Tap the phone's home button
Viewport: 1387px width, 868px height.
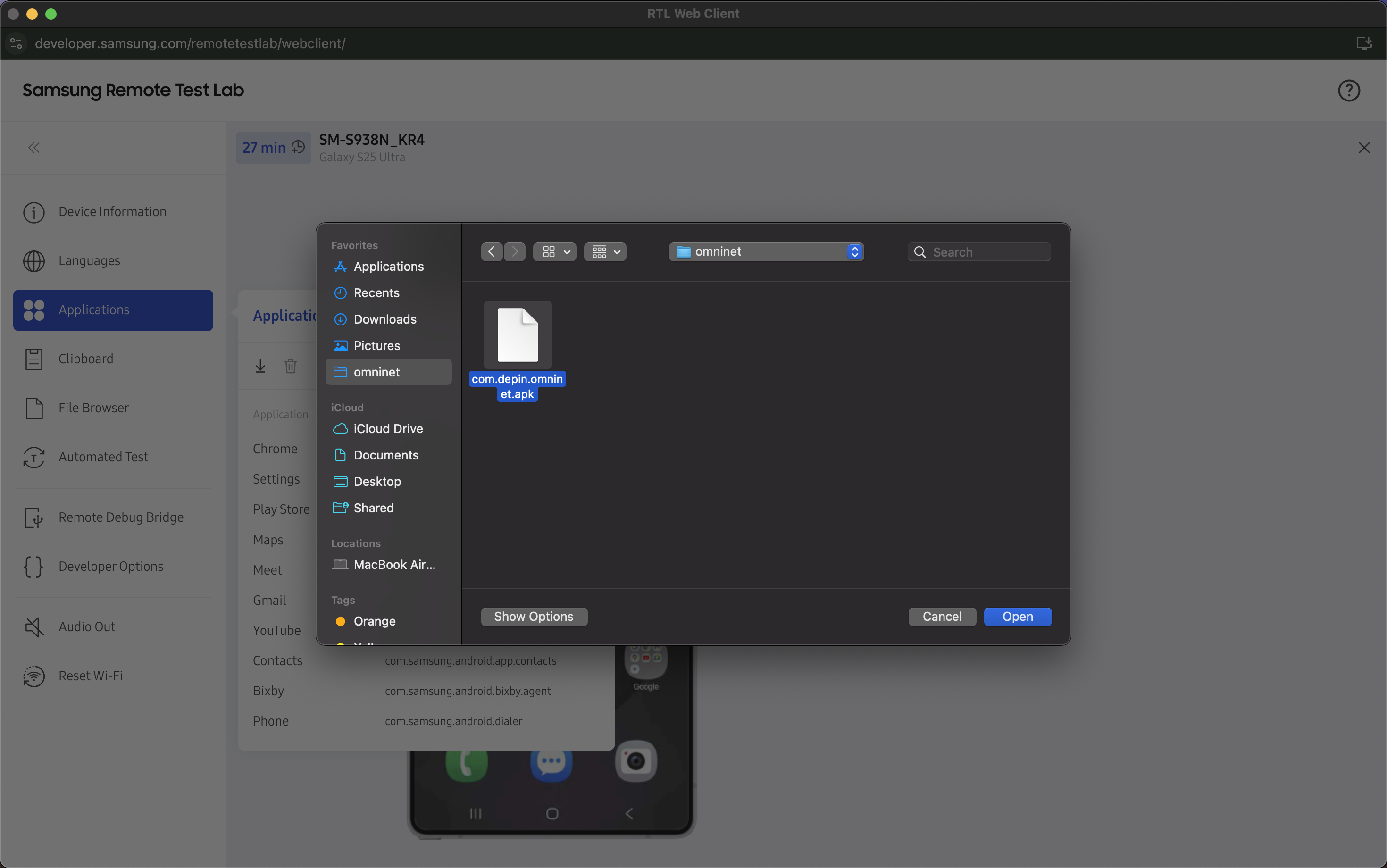coord(552,813)
